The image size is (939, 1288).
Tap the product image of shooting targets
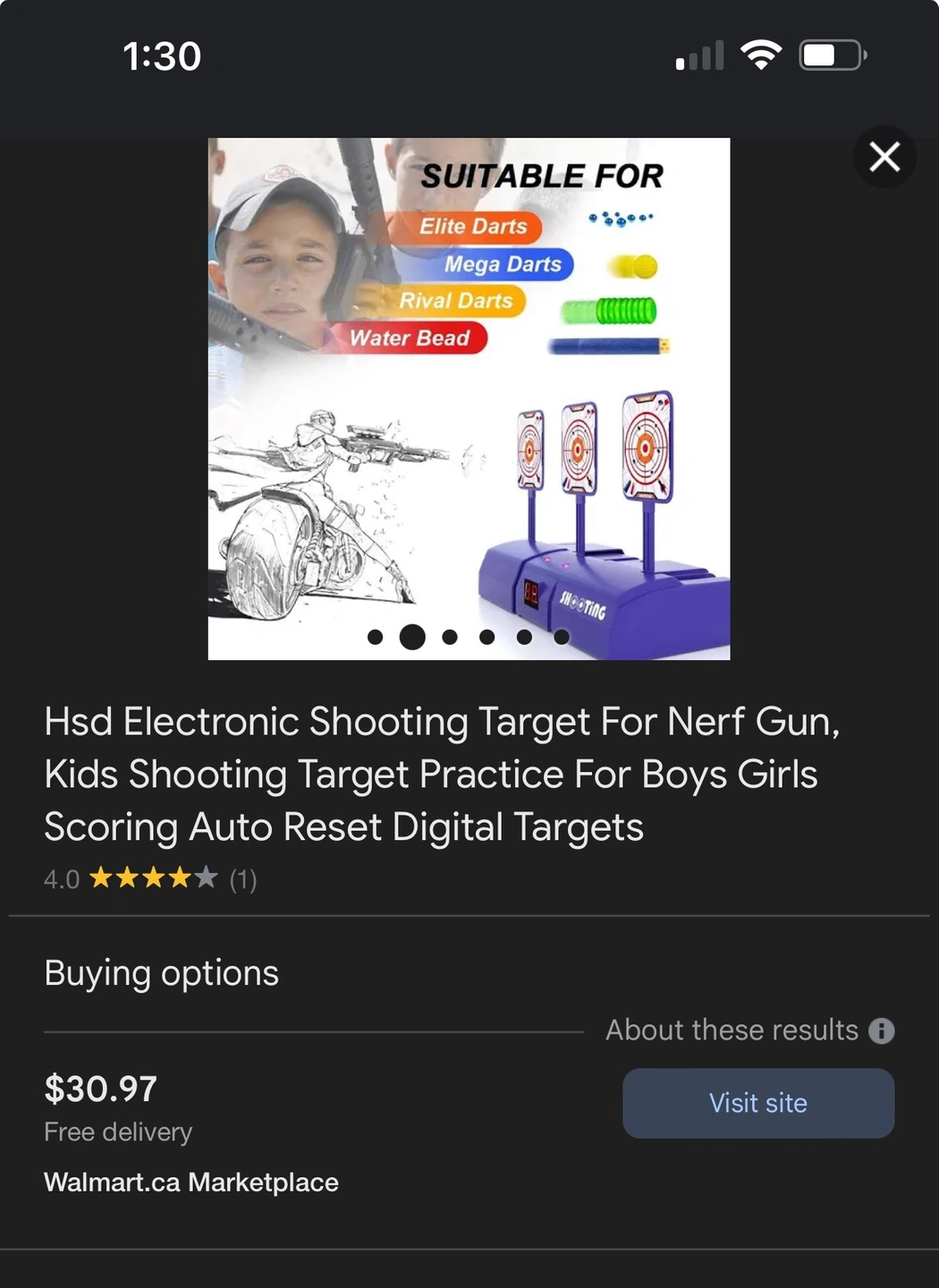(x=469, y=399)
